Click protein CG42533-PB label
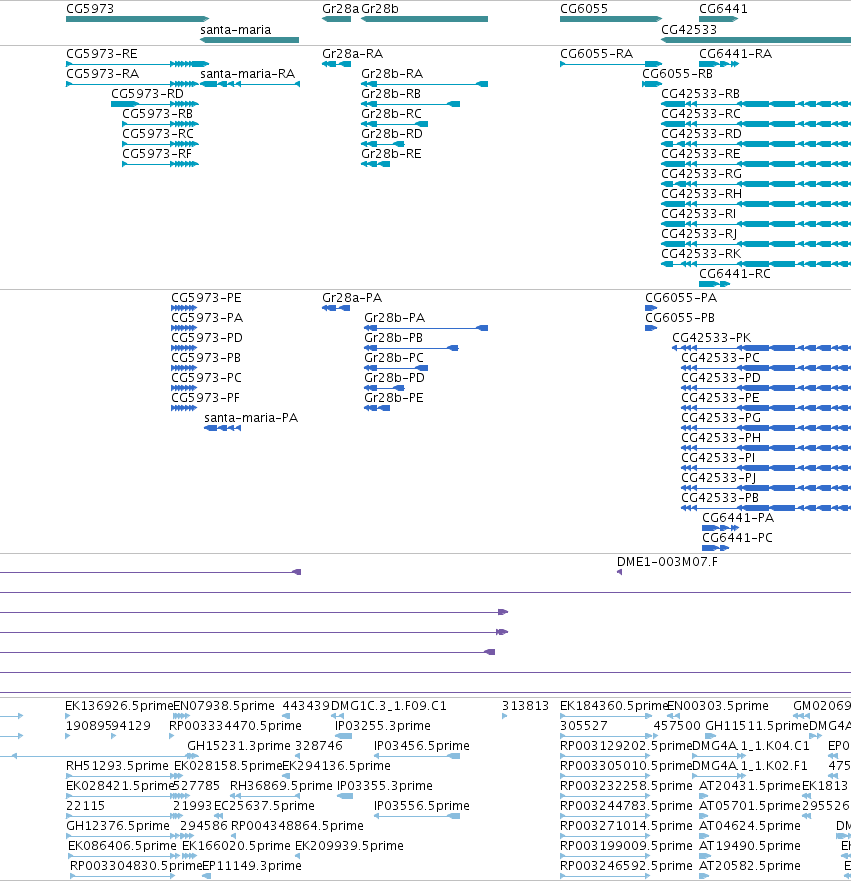 coord(720,498)
